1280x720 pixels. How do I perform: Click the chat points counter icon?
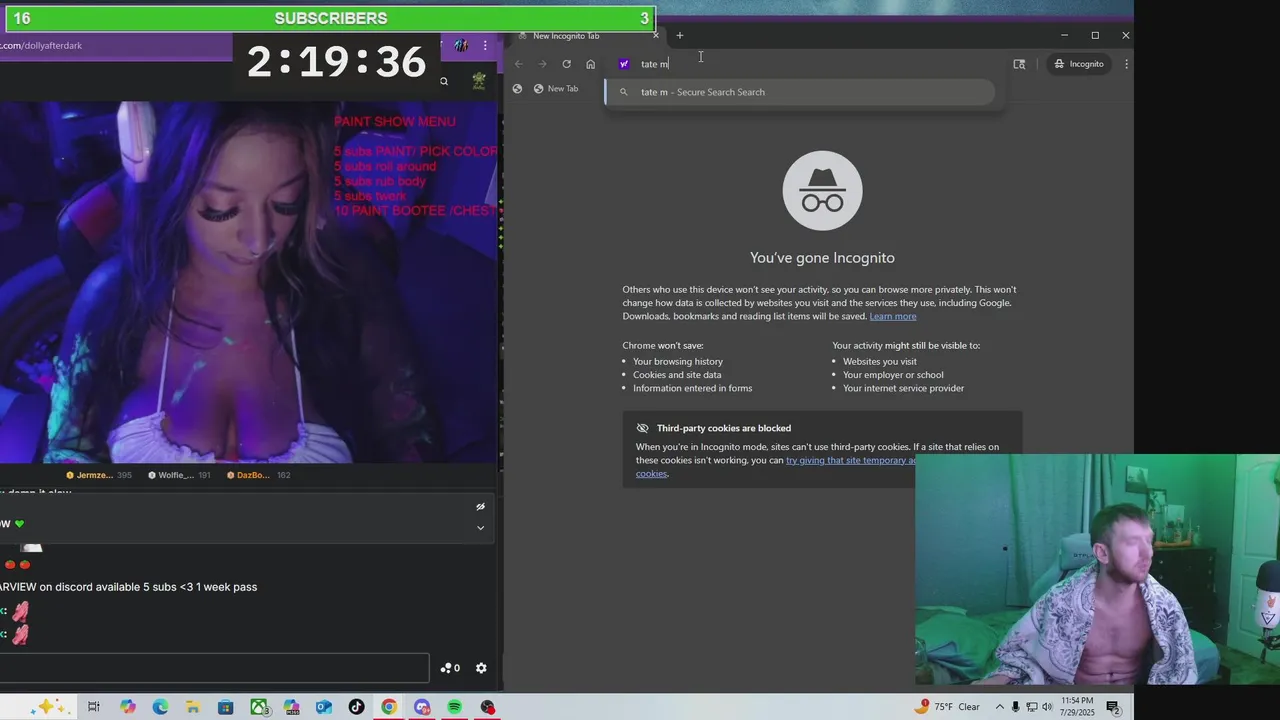[450, 668]
